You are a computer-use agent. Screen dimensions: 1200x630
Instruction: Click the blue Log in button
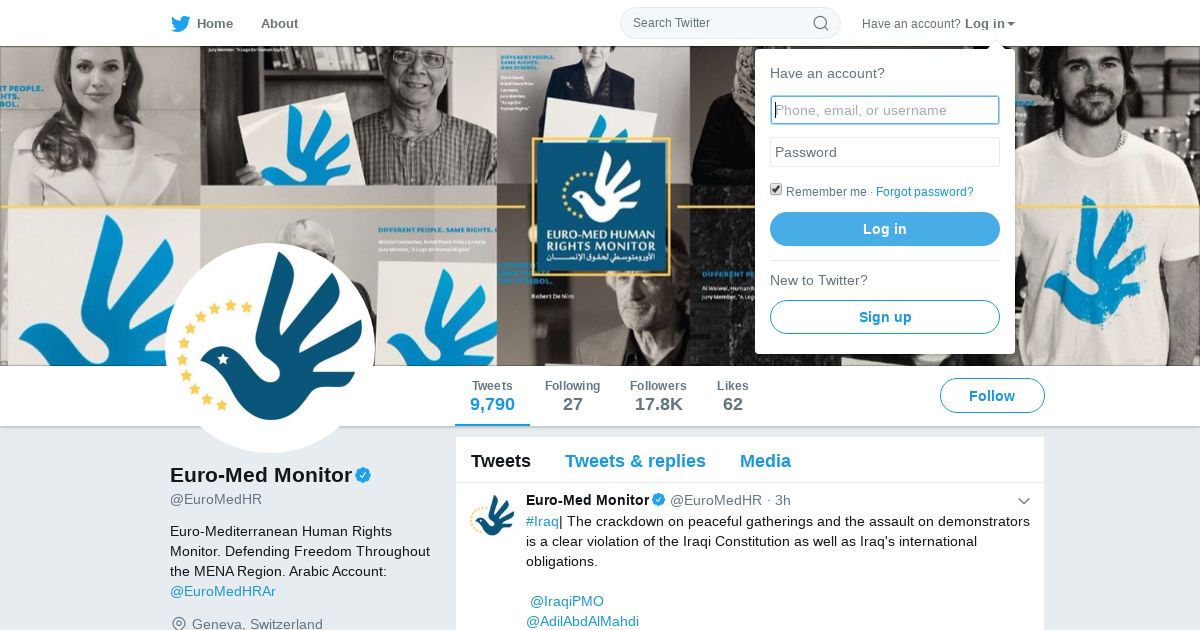pos(885,229)
